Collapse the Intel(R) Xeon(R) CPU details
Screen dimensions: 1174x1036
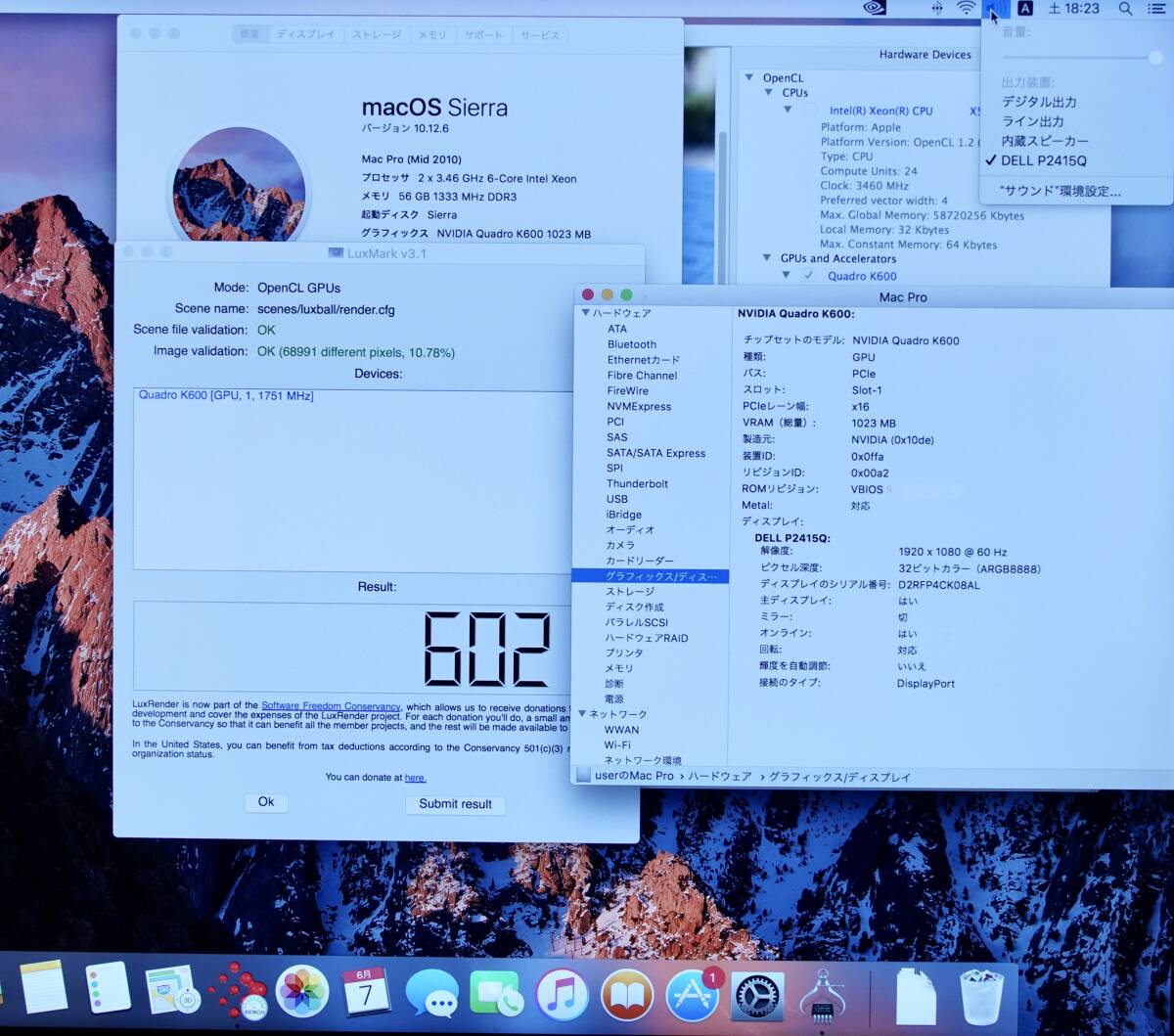point(788,111)
